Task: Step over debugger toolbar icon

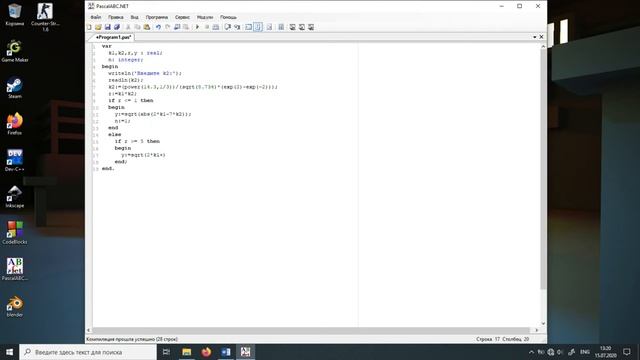Action: [x=228, y=27]
